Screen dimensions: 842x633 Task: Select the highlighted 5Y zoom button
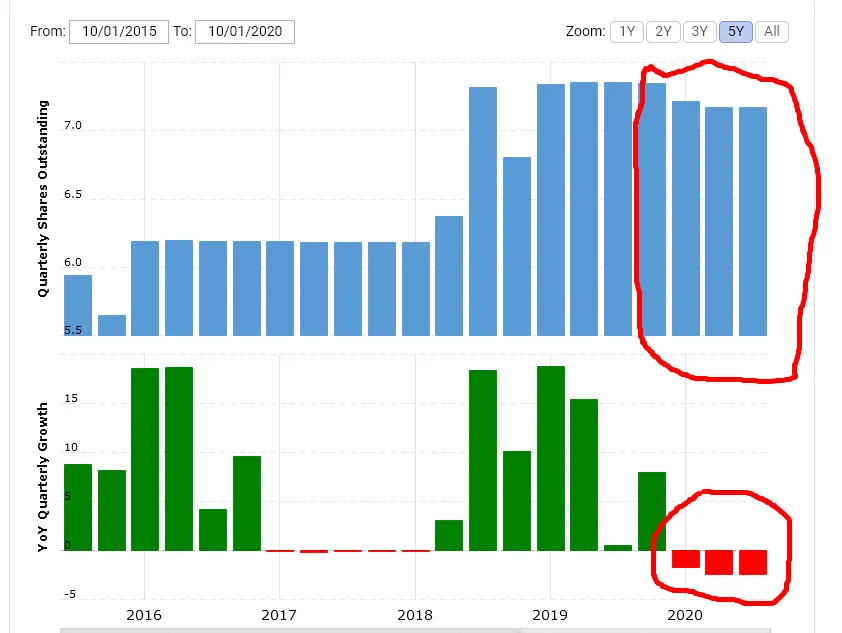click(x=736, y=32)
